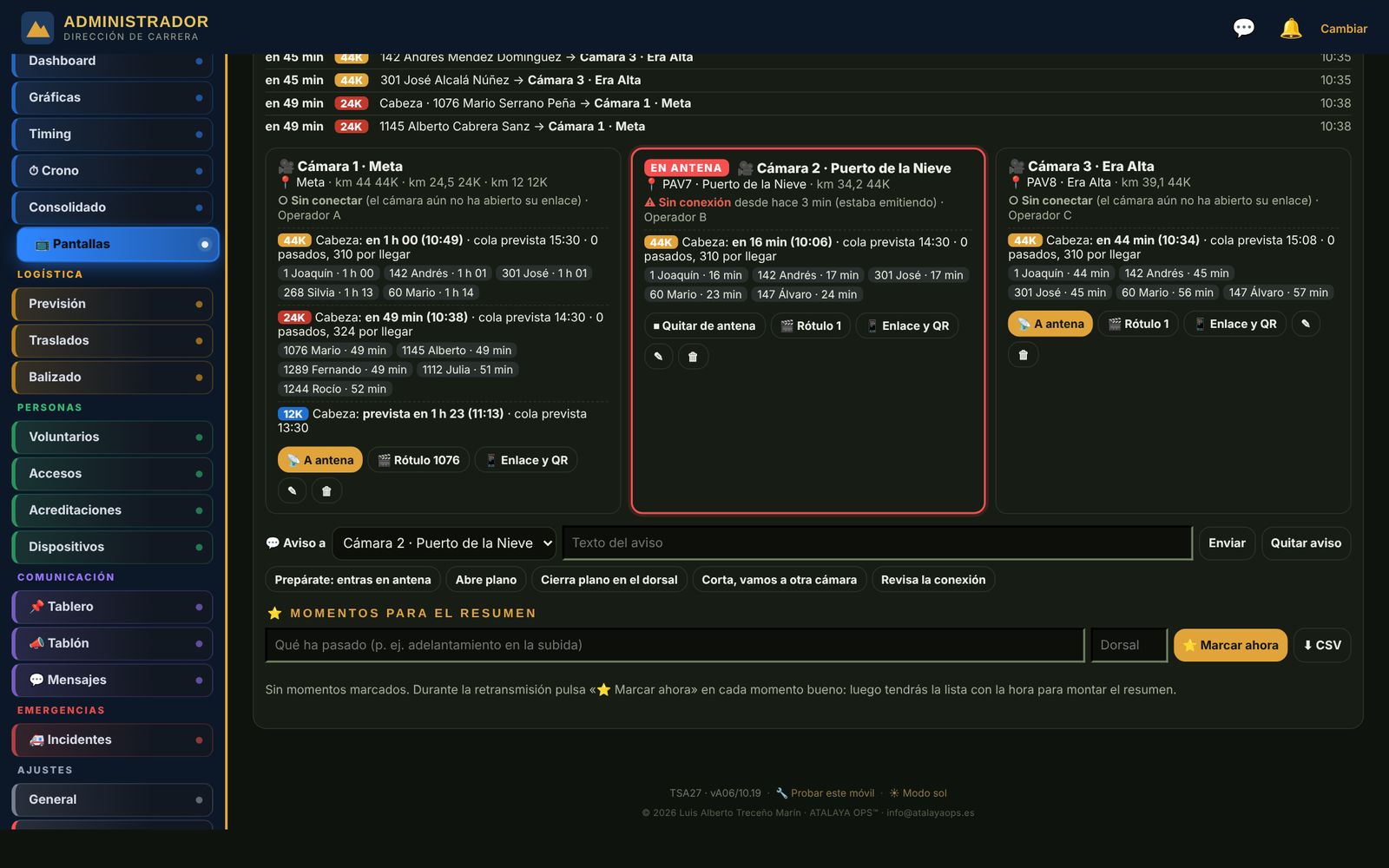Click Quitar aviso button

click(1306, 542)
